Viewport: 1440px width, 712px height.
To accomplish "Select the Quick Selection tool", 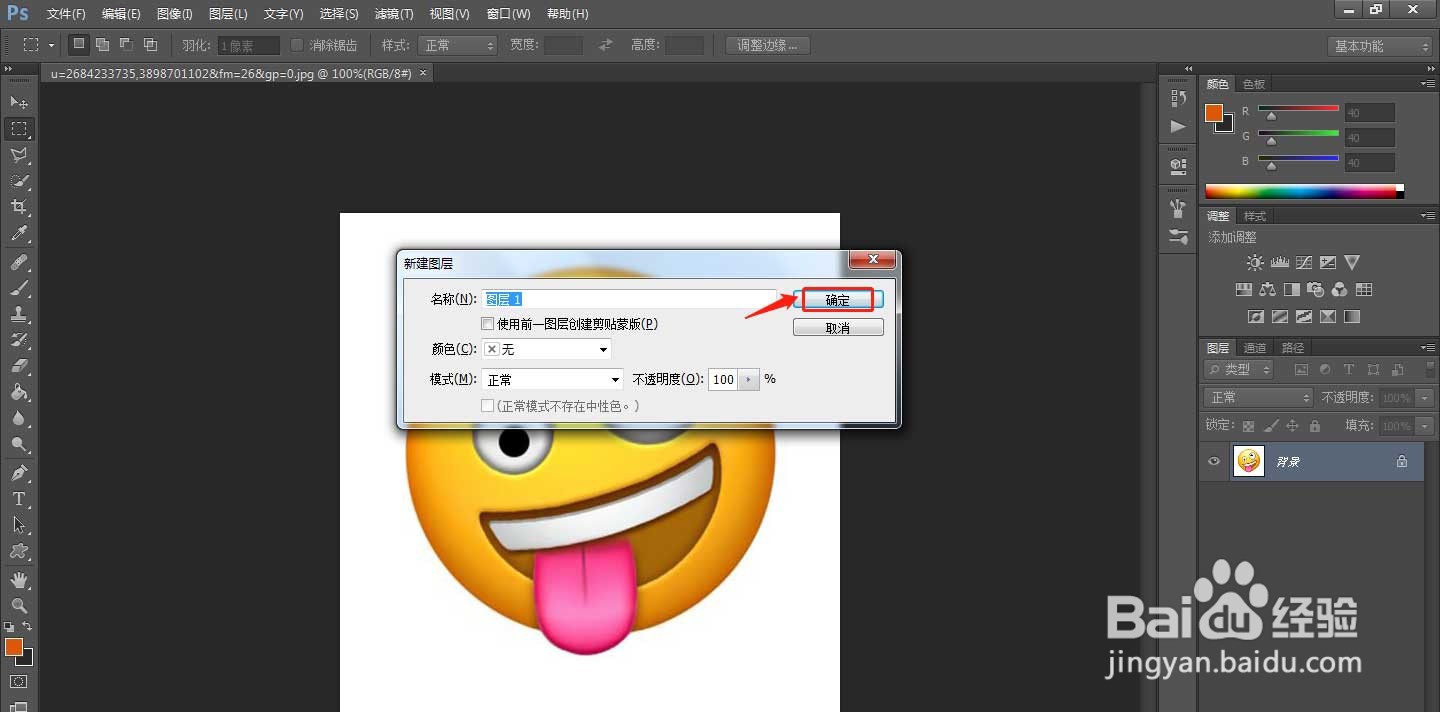I will [x=19, y=181].
